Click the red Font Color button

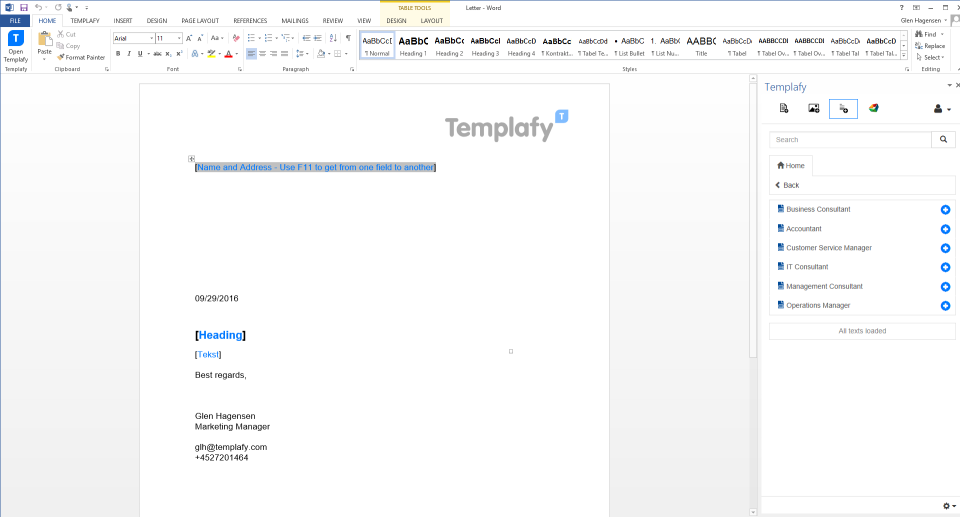coord(228,54)
